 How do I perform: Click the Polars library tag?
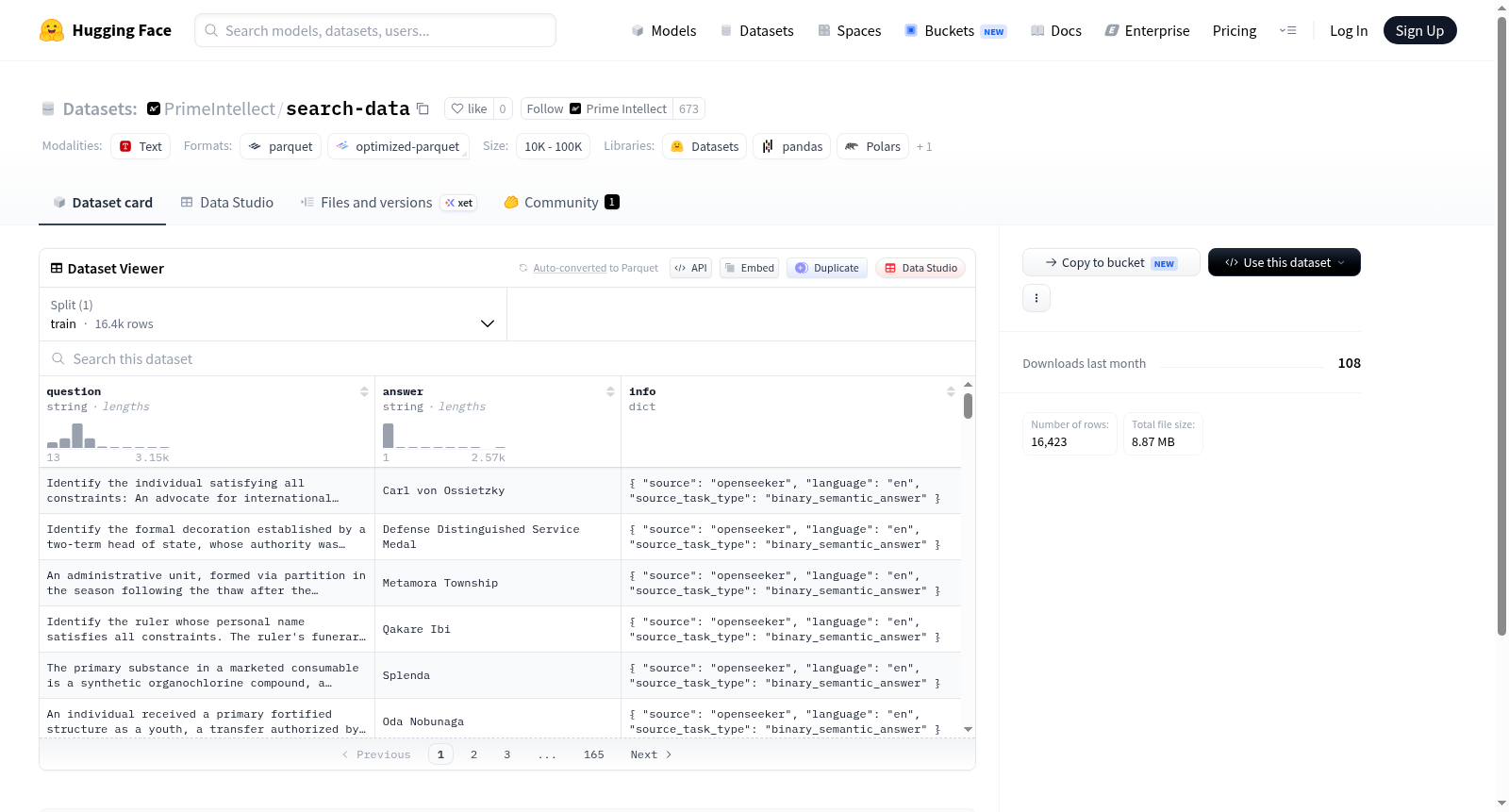point(872,146)
